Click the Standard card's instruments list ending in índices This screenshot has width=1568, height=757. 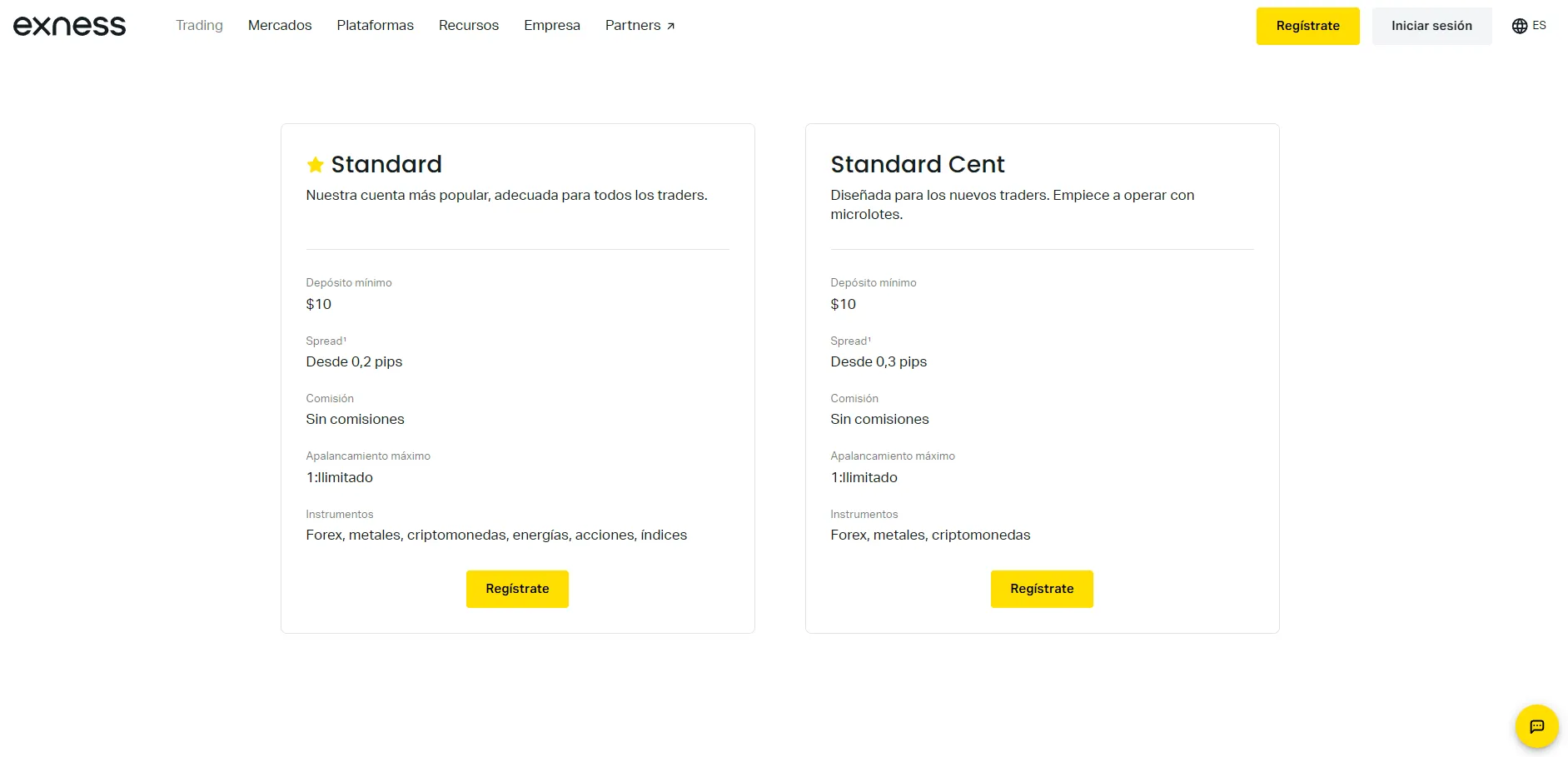point(496,535)
